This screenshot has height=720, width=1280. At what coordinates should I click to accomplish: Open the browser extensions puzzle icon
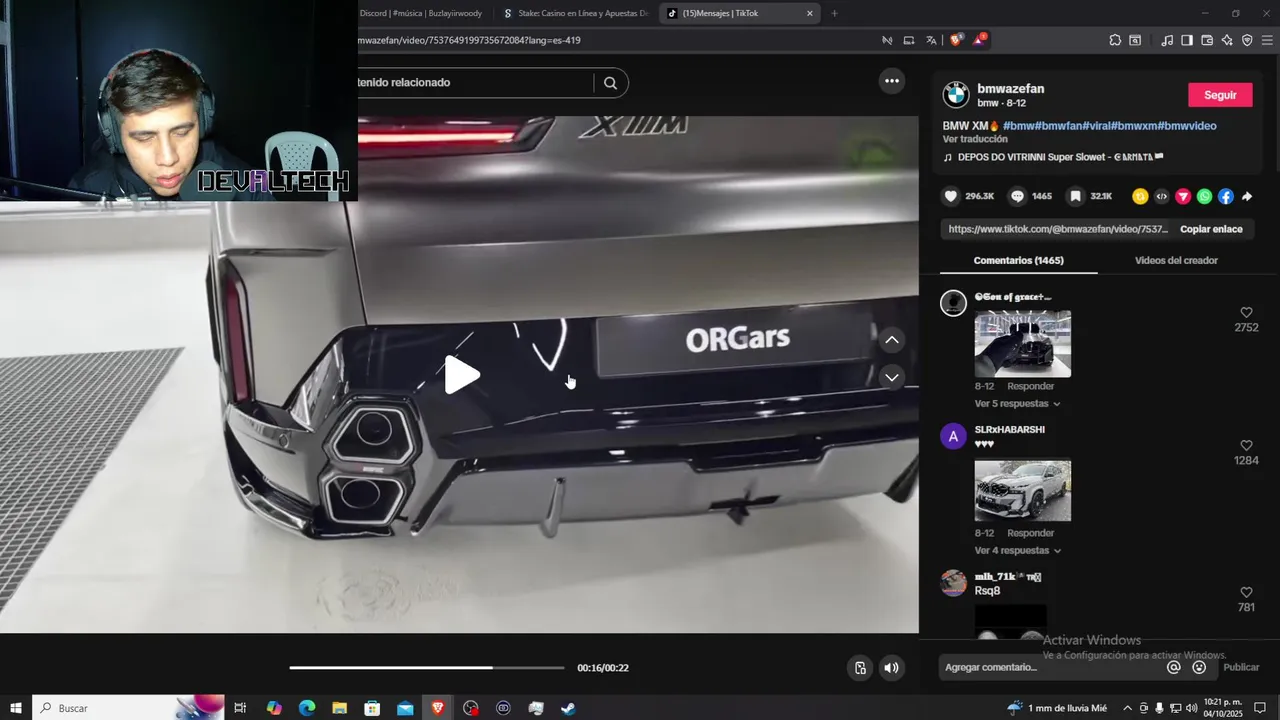[x=1115, y=40]
